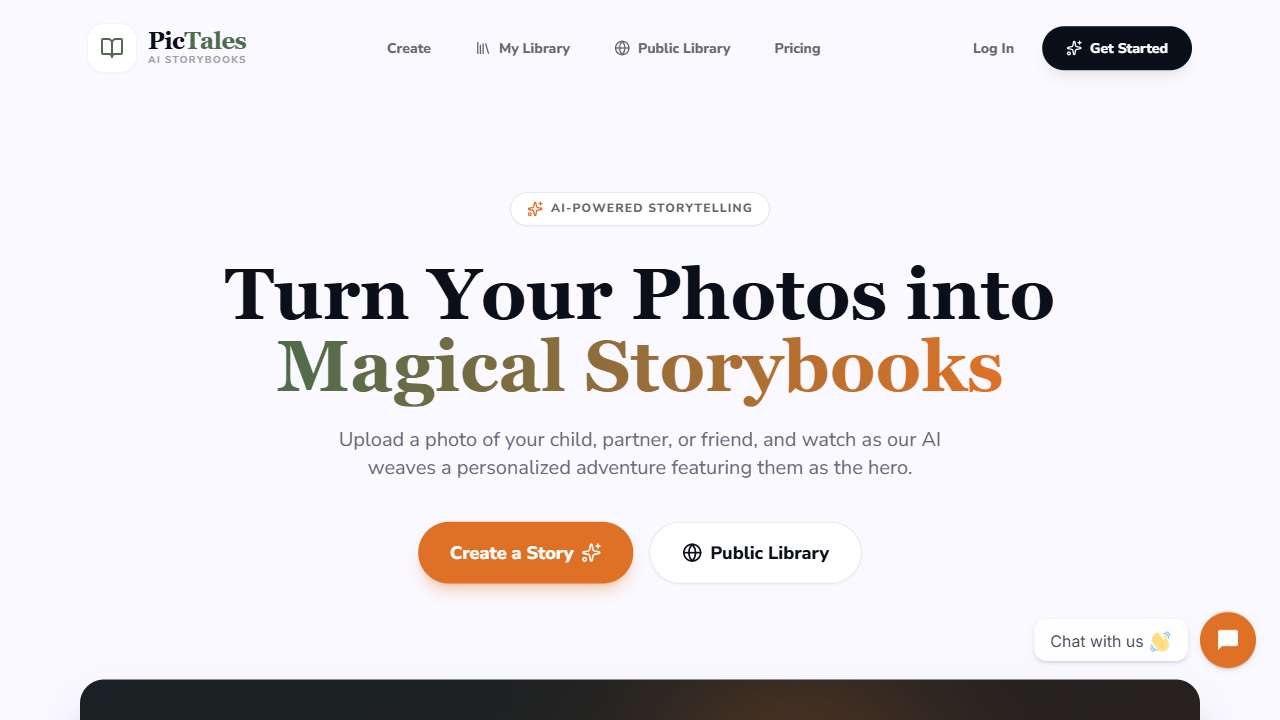Click the Chat with us label
The width and height of the screenshot is (1280, 720).
pos(1097,642)
